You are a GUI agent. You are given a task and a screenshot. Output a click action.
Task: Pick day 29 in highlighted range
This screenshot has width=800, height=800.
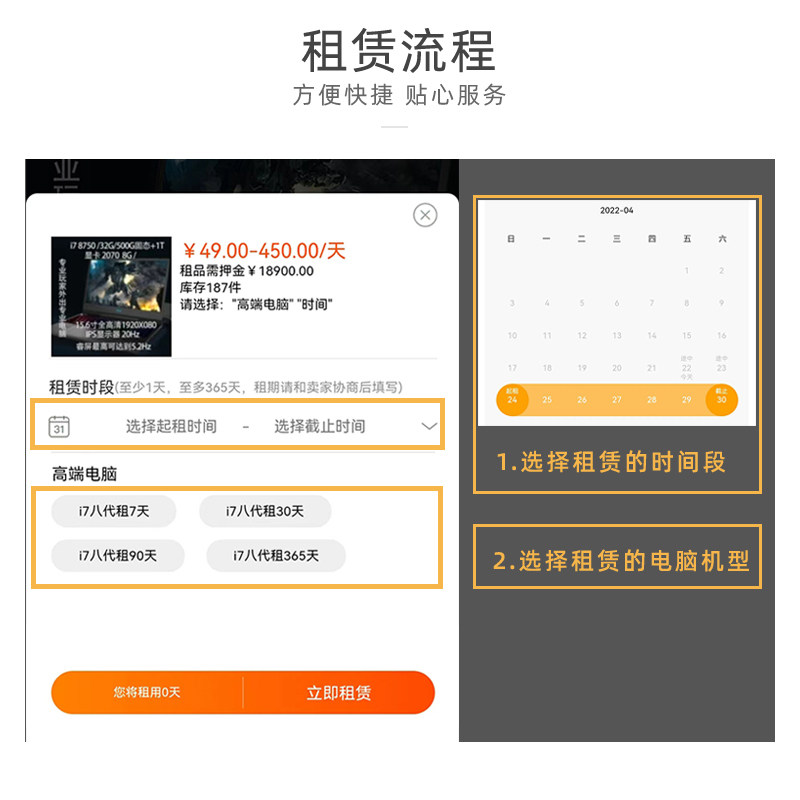tap(687, 399)
